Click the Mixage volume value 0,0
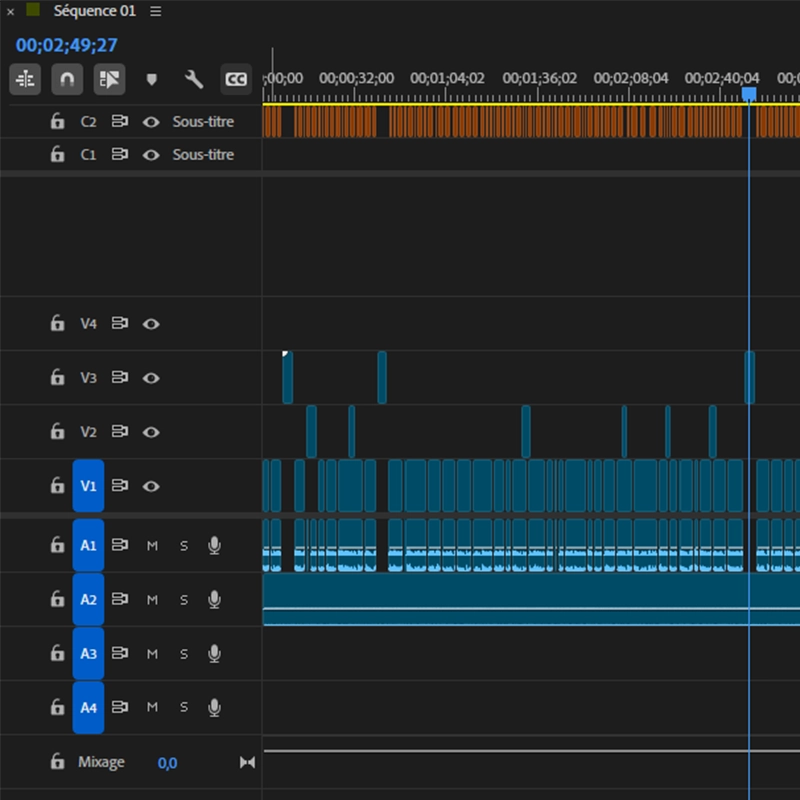Image resolution: width=800 pixels, height=800 pixels. (x=167, y=763)
